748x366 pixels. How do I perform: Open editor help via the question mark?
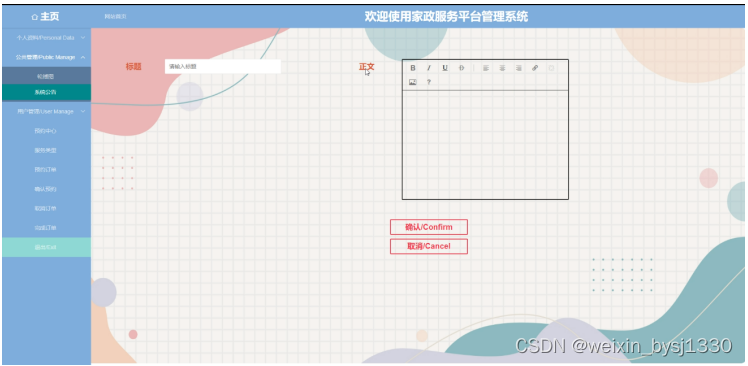(x=428, y=82)
